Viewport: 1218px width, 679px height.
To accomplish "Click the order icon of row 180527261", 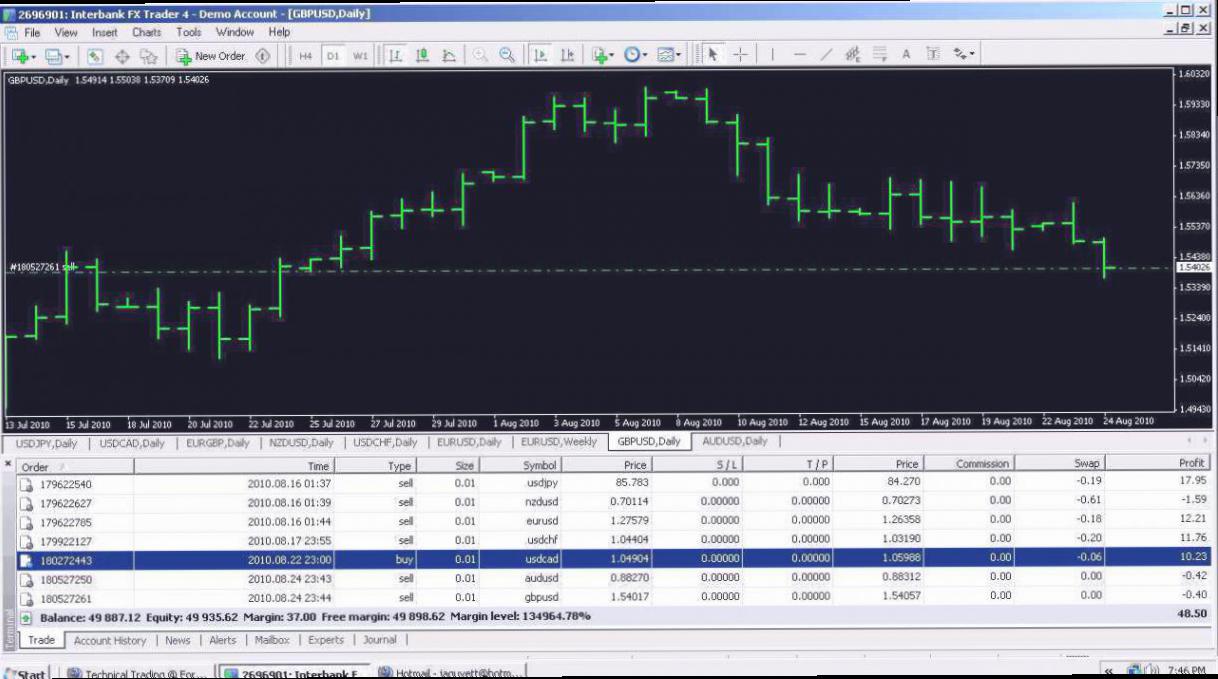I will coord(27,597).
